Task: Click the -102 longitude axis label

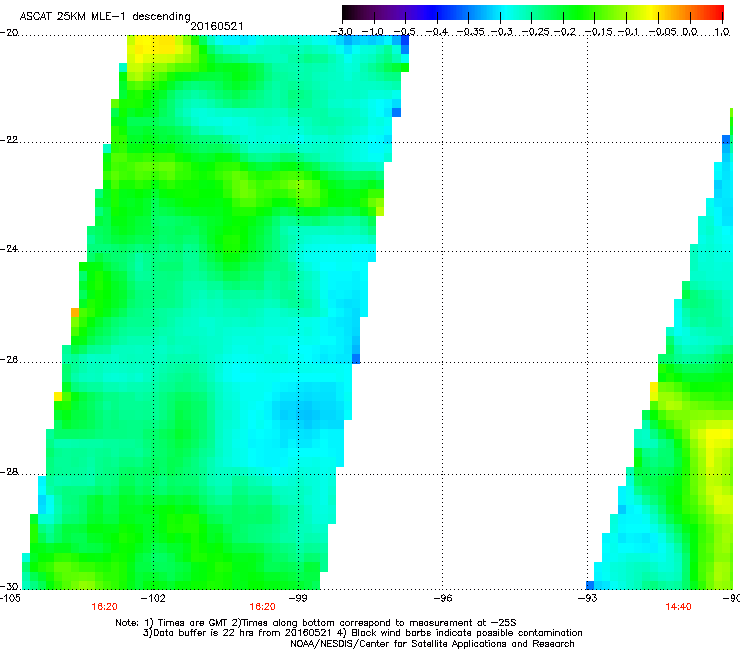Action: click(x=153, y=598)
